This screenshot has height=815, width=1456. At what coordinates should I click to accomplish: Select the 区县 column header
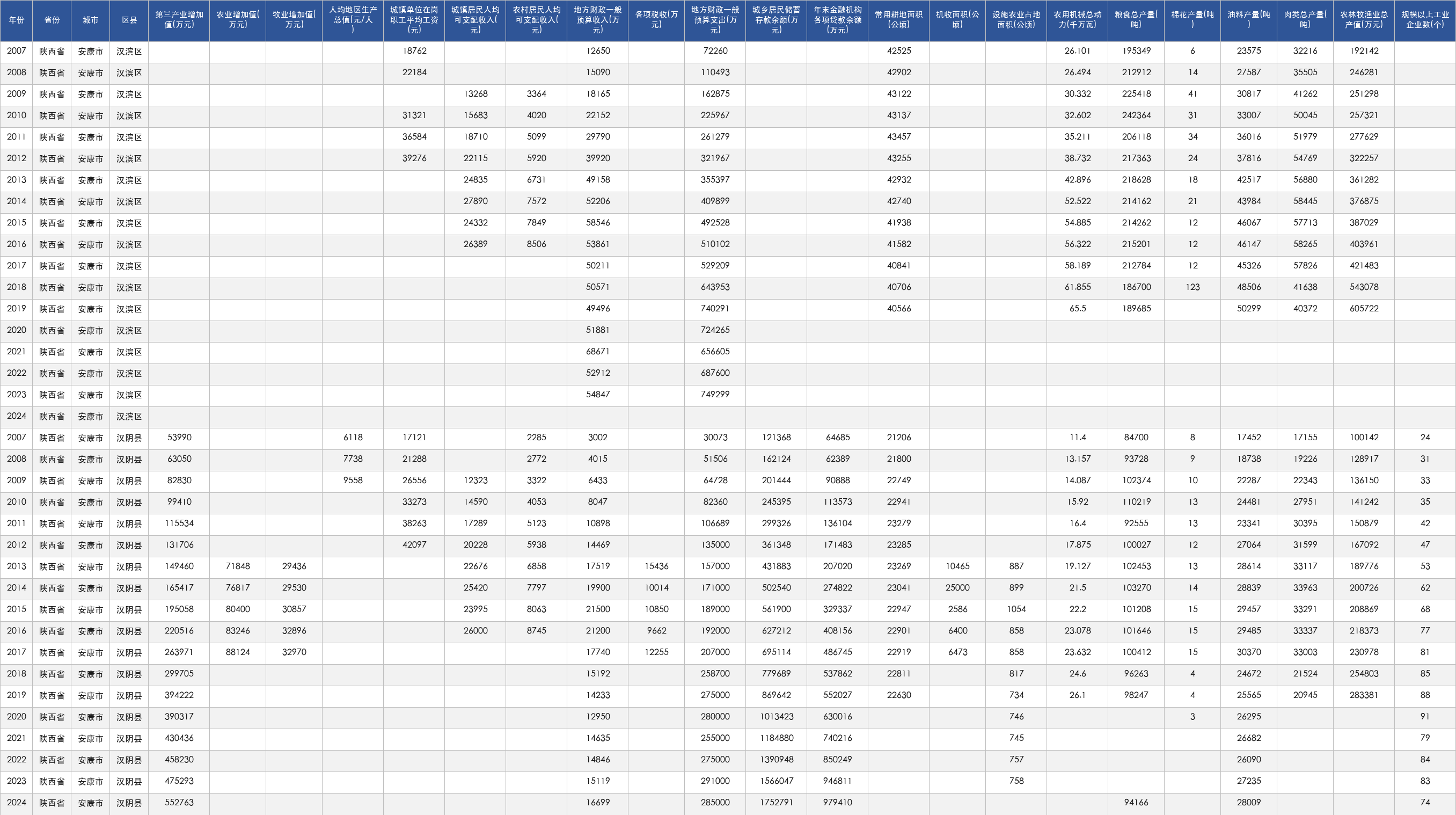coord(129,20)
